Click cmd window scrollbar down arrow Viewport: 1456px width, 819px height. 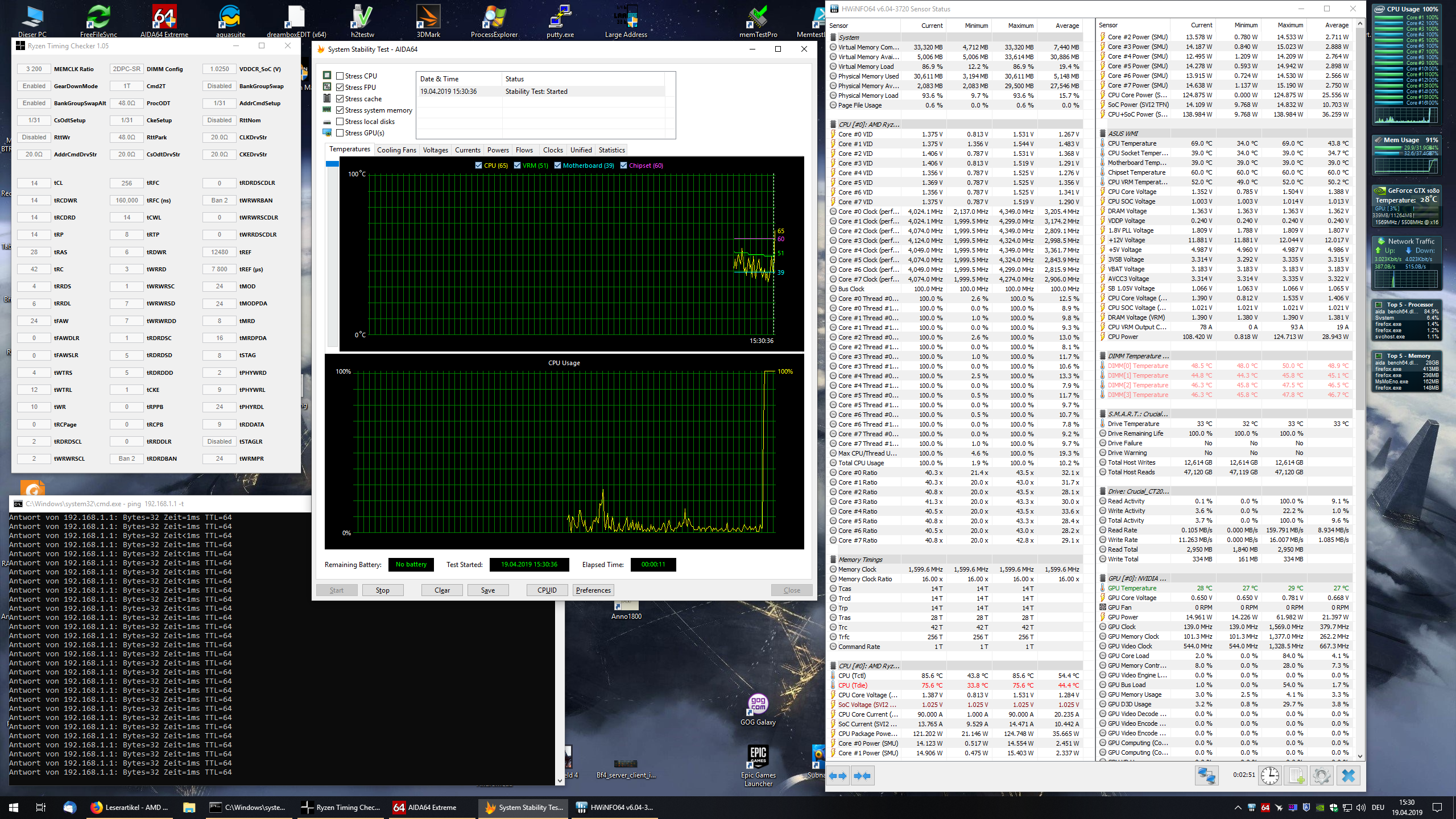(x=560, y=780)
